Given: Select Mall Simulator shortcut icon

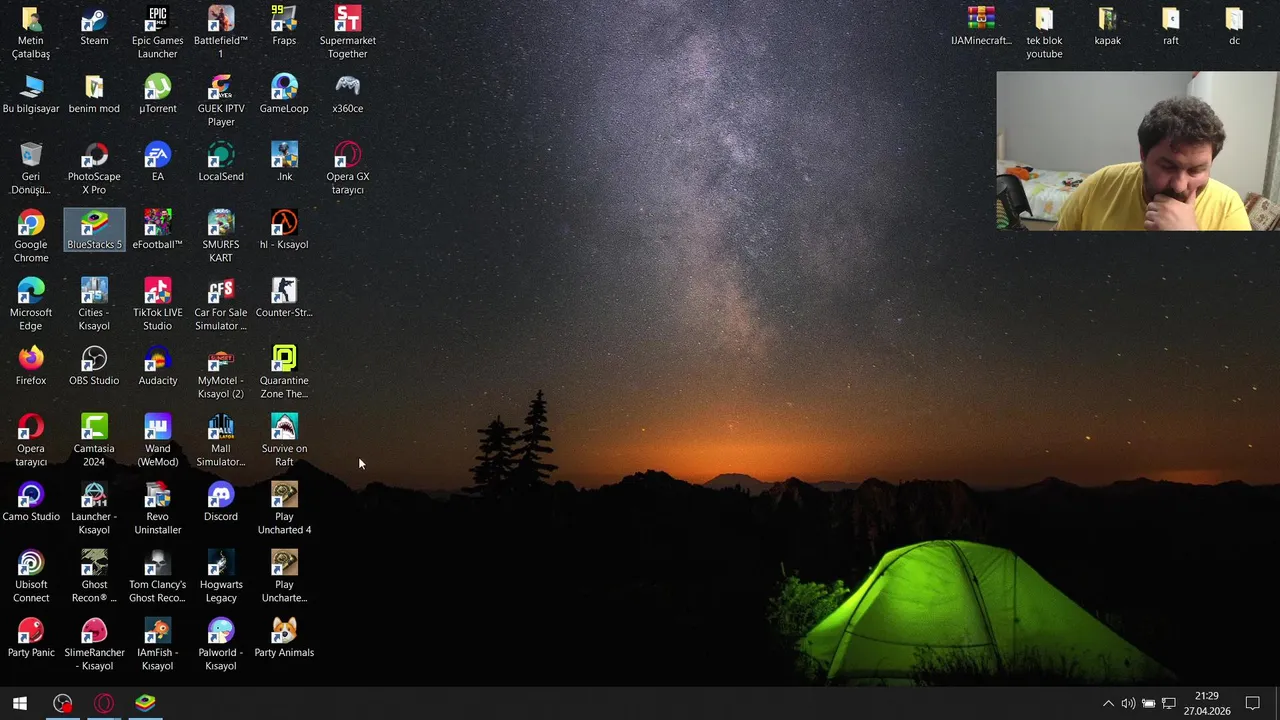Looking at the screenshot, I should pyautogui.click(x=221, y=440).
